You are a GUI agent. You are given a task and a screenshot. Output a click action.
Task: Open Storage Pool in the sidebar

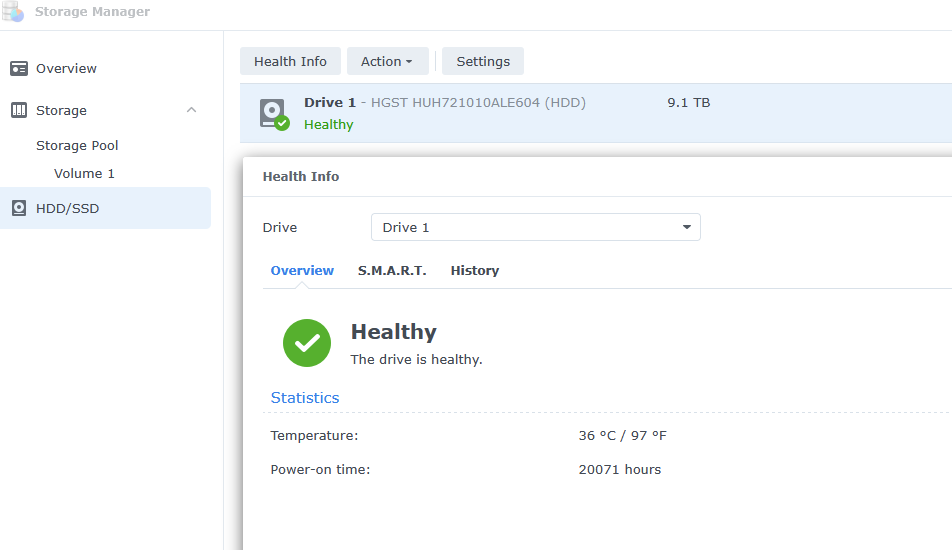point(77,146)
